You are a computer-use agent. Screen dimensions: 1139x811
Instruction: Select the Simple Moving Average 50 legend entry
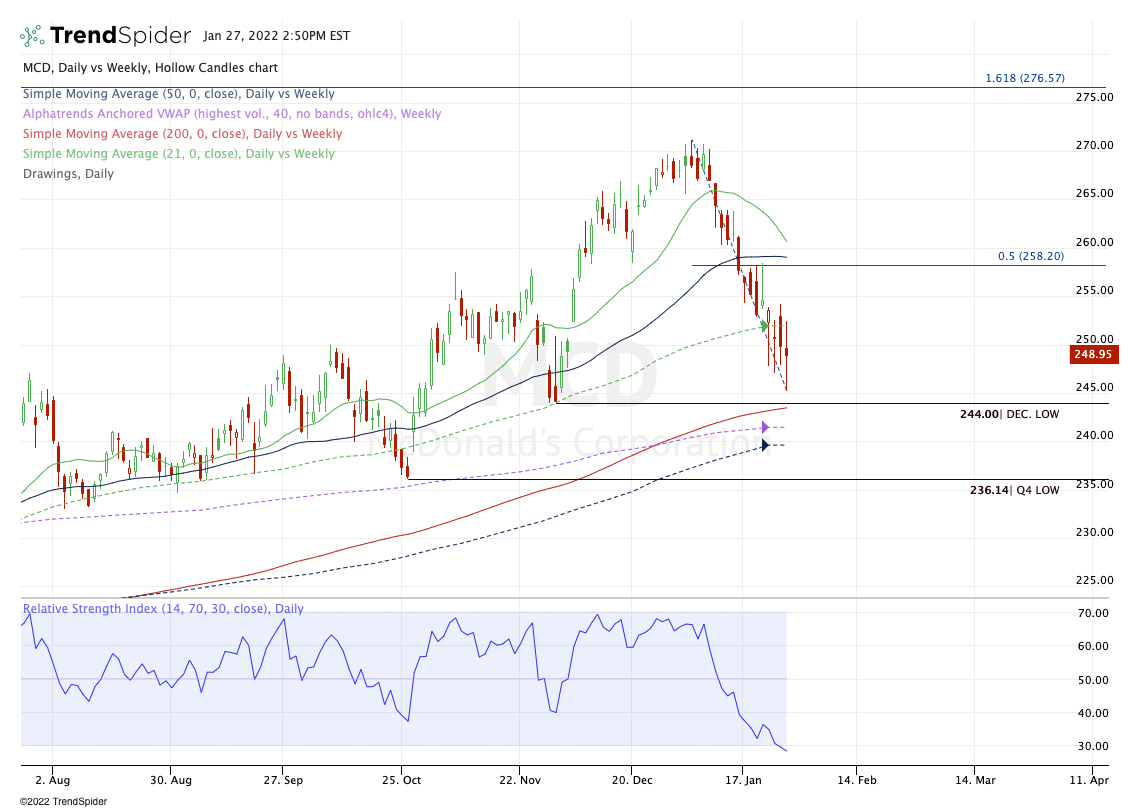click(x=179, y=94)
